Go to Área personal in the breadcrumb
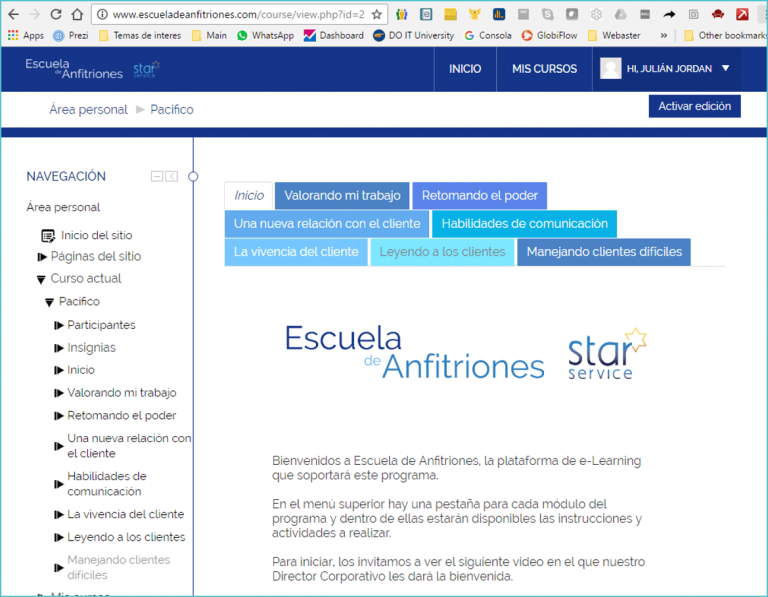 88,109
